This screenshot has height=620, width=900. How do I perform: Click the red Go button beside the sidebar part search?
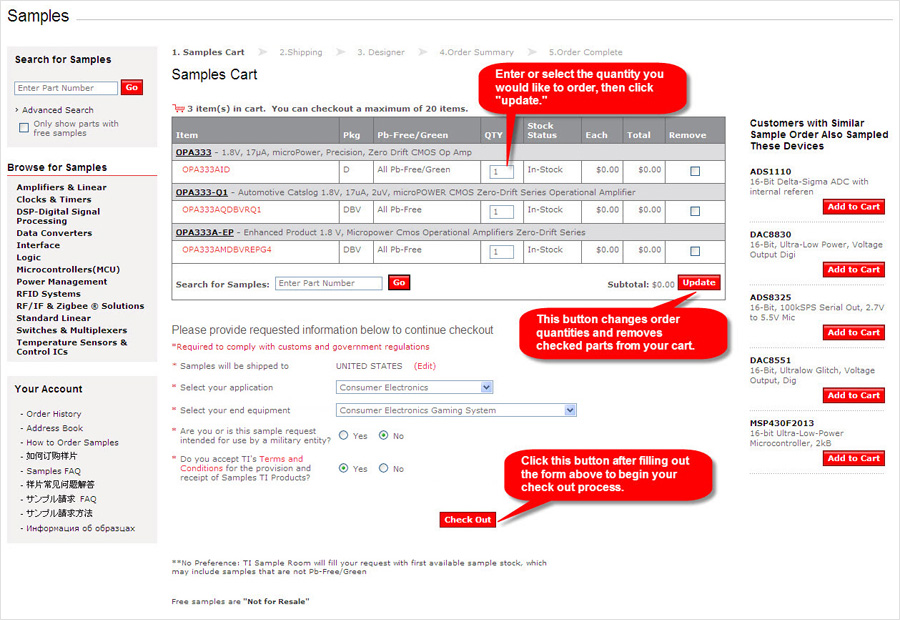click(132, 88)
